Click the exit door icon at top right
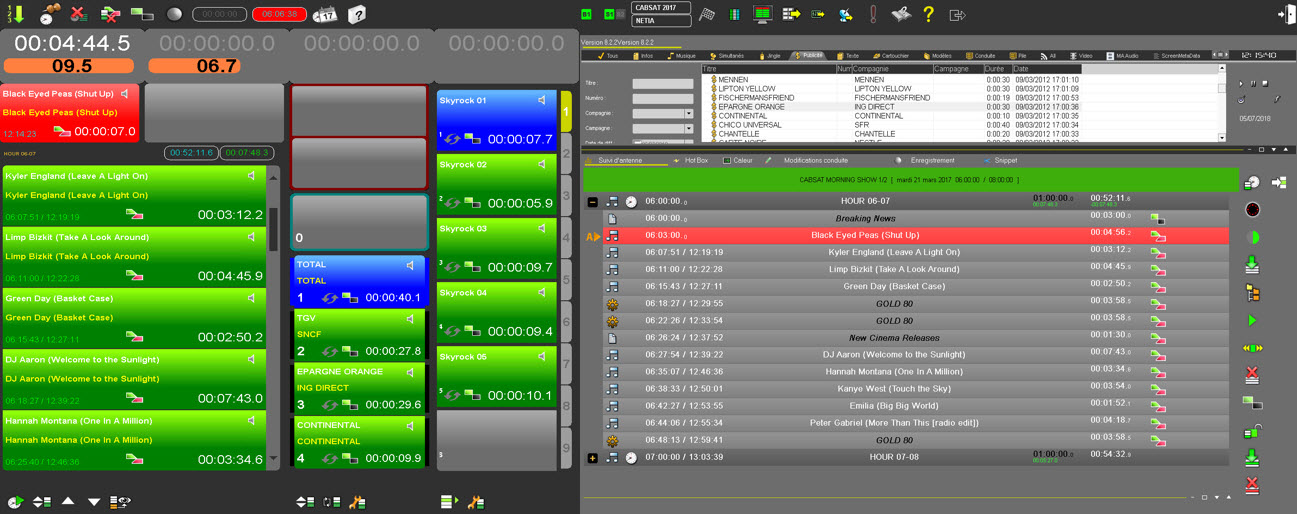The height and width of the screenshot is (514, 1297). point(1285,14)
